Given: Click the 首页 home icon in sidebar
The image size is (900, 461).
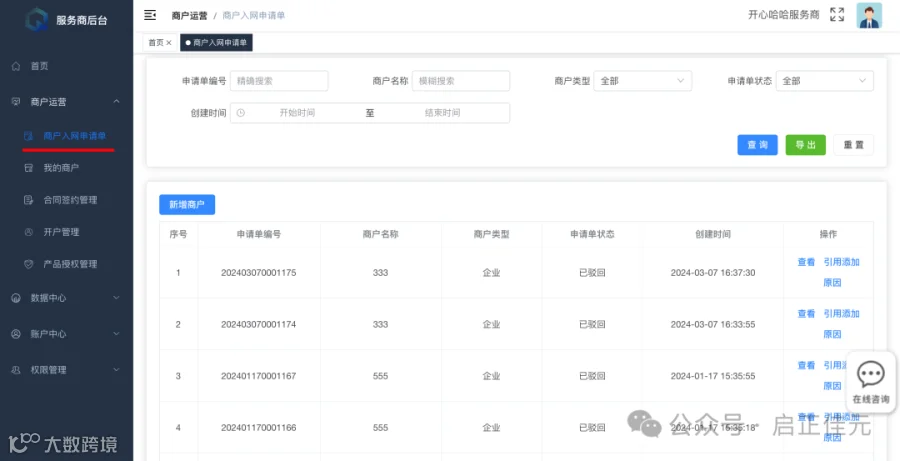Looking at the screenshot, I should [x=16, y=66].
